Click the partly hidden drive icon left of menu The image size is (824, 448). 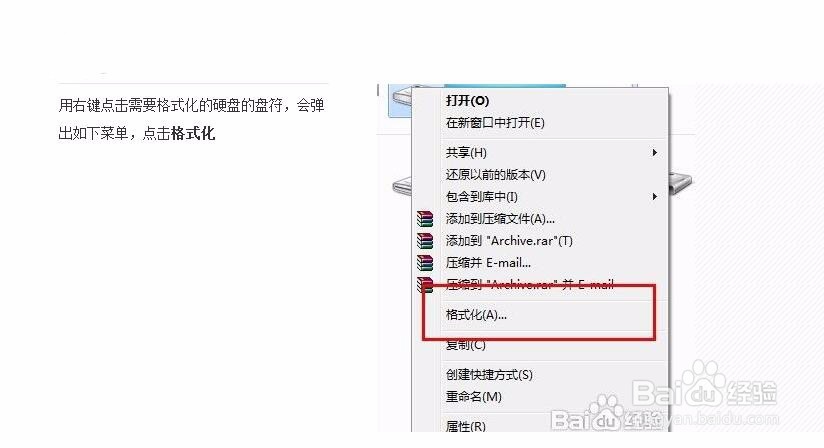coord(402,186)
